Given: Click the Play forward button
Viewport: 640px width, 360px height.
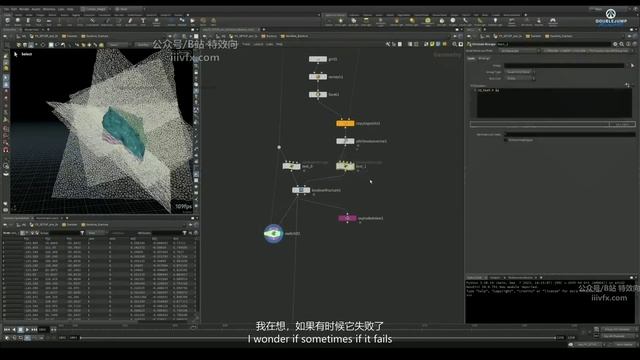Looking at the screenshot, I should click(27, 329).
